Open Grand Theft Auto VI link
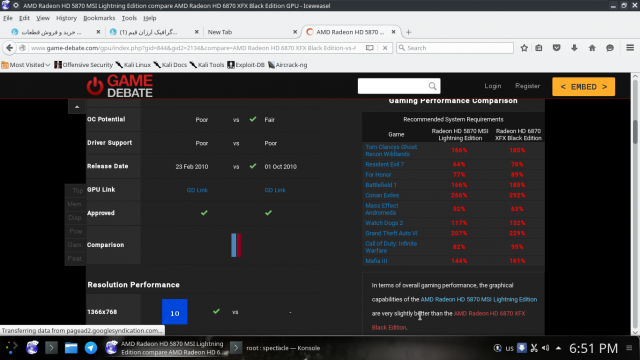 click(x=391, y=233)
